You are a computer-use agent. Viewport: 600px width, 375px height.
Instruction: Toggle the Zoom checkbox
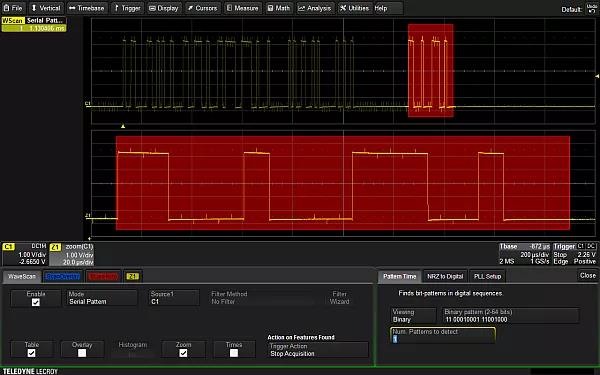point(183,353)
